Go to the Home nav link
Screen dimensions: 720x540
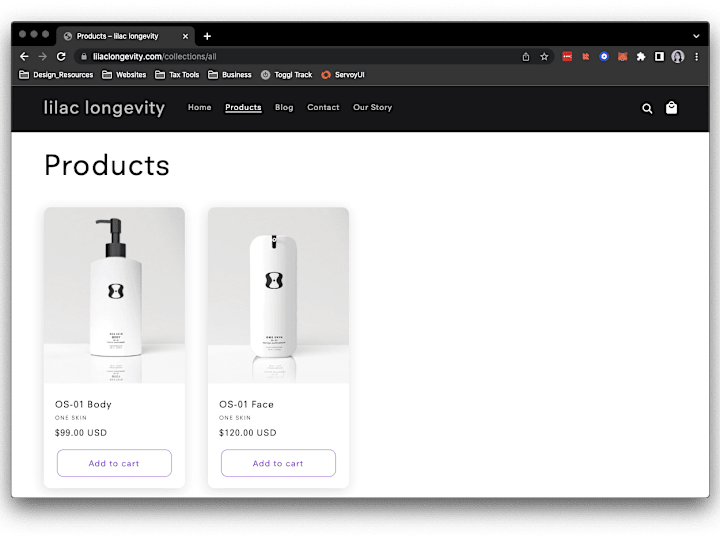pyautogui.click(x=199, y=107)
